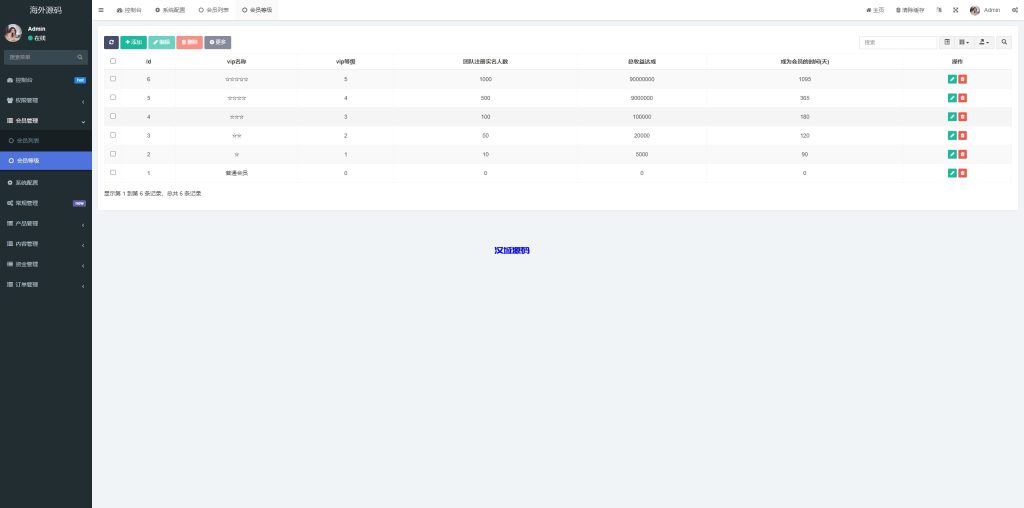Click the green 添加 button
The image size is (1024, 508).
click(x=133, y=42)
